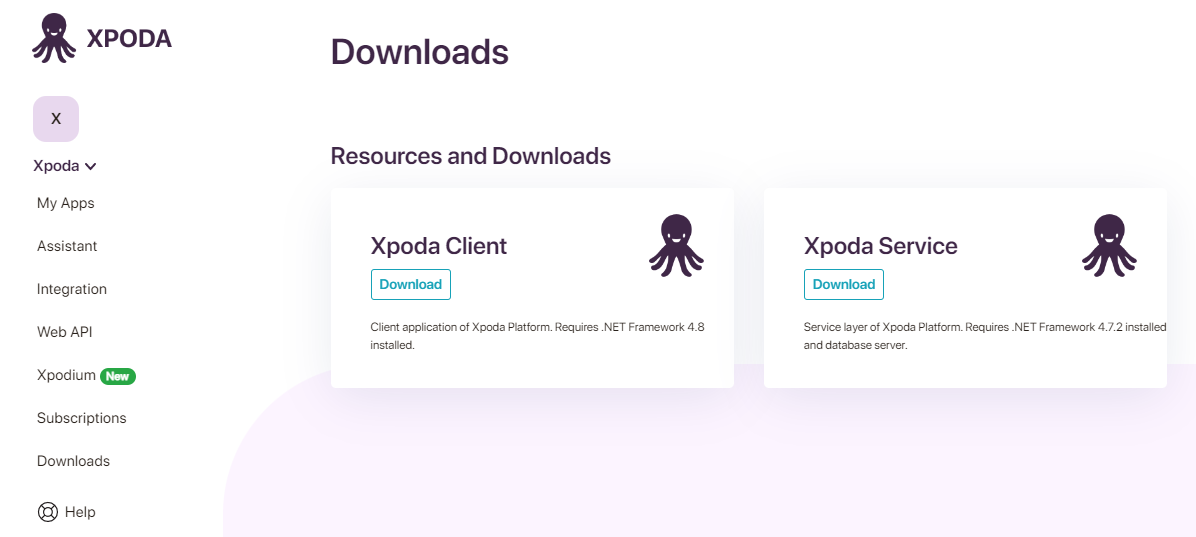This screenshot has width=1196, height=537.
Task: Click the XPODA brand name text
Action: click(x=129, y=39)
